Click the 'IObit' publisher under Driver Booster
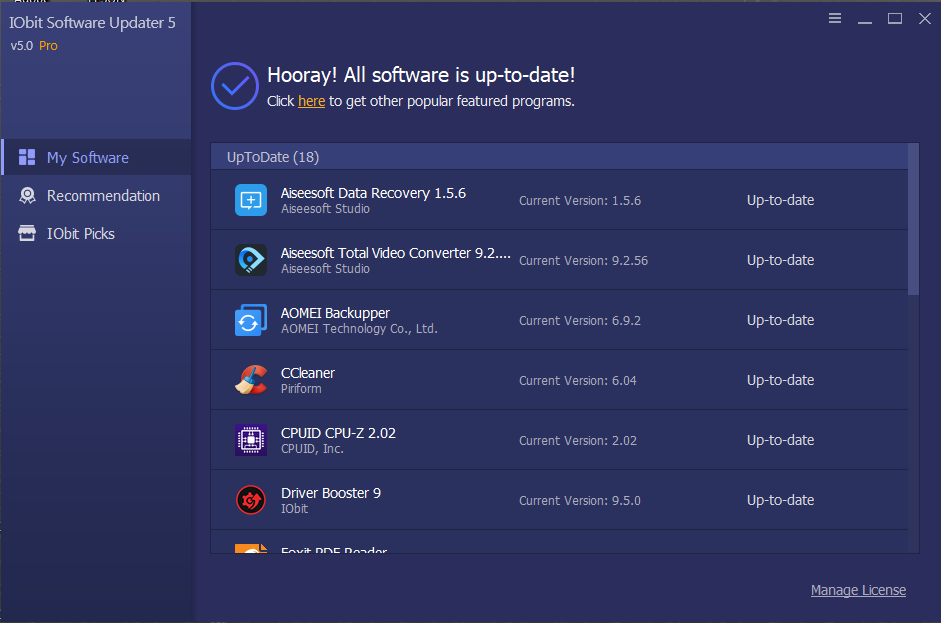 coord(295,509)
